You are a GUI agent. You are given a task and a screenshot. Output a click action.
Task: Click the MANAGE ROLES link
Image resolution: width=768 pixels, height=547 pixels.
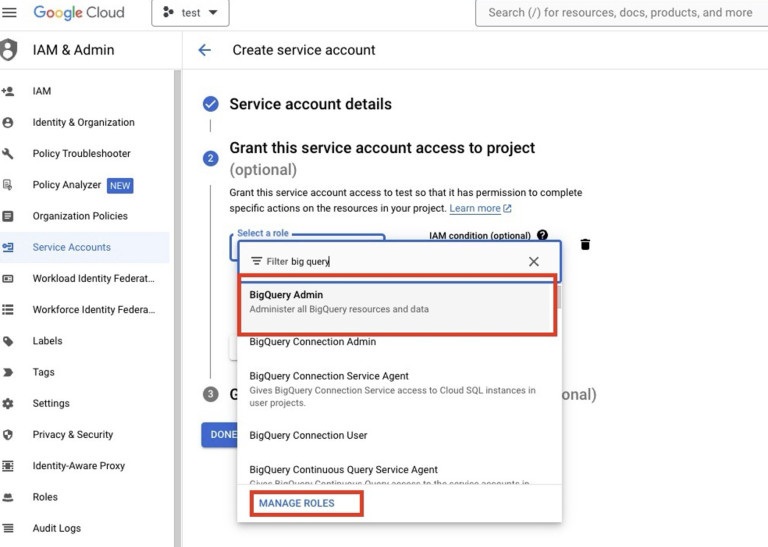(x=297, y=503)
